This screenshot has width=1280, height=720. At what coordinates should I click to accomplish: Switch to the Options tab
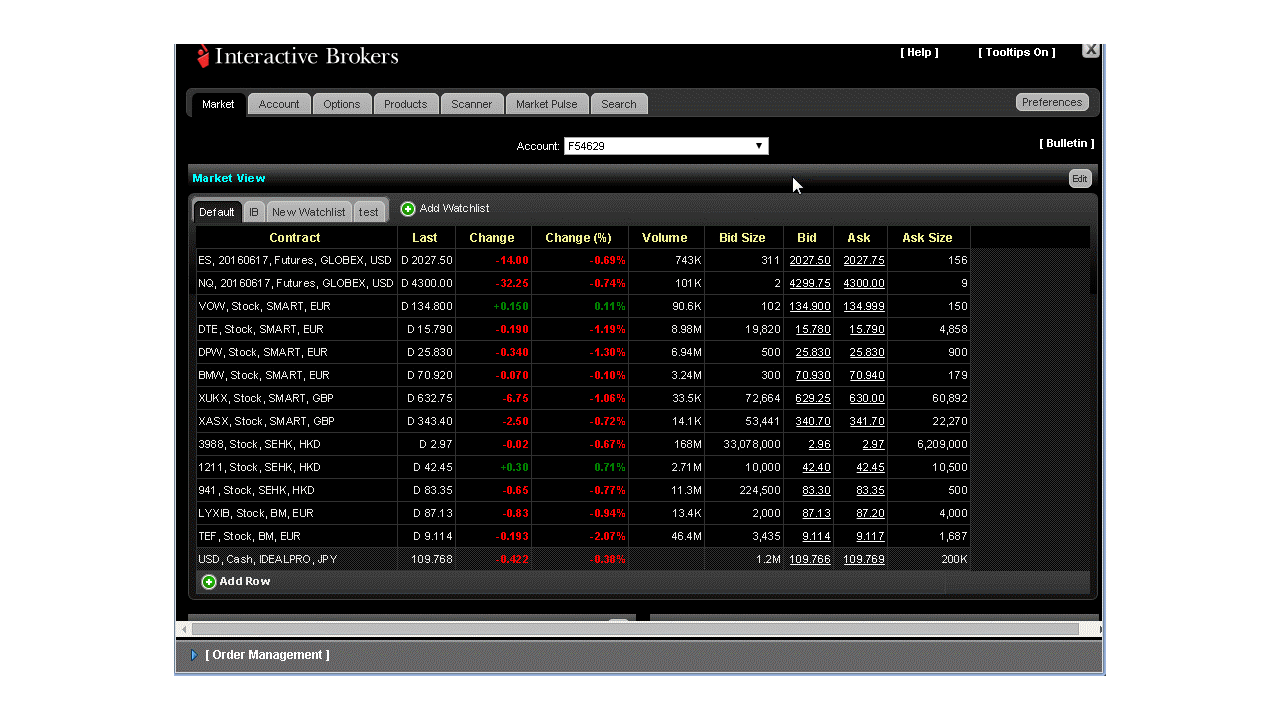pyautogui.click(x=342, y=104)
